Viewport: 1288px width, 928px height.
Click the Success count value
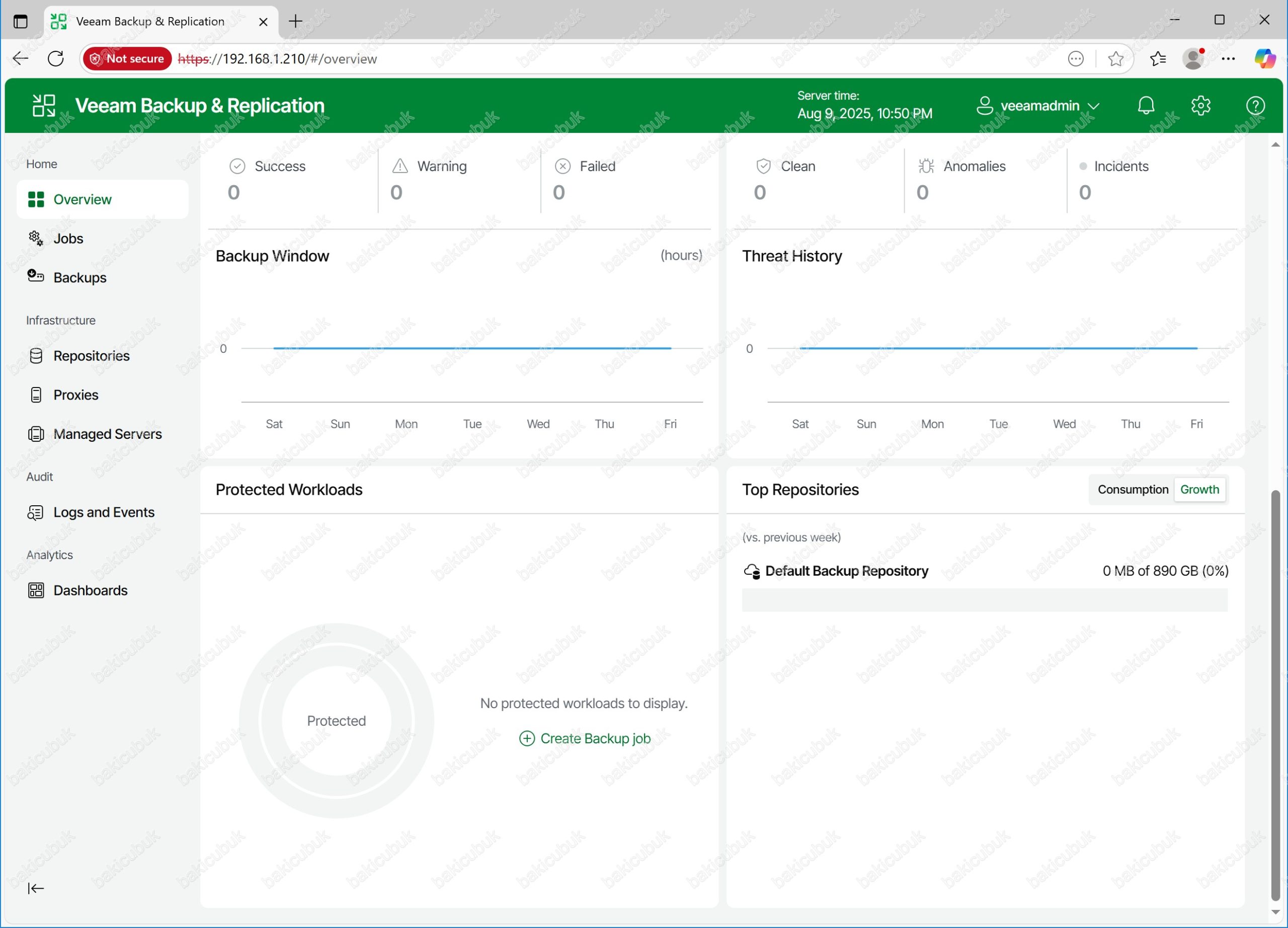tap(233, 193)
